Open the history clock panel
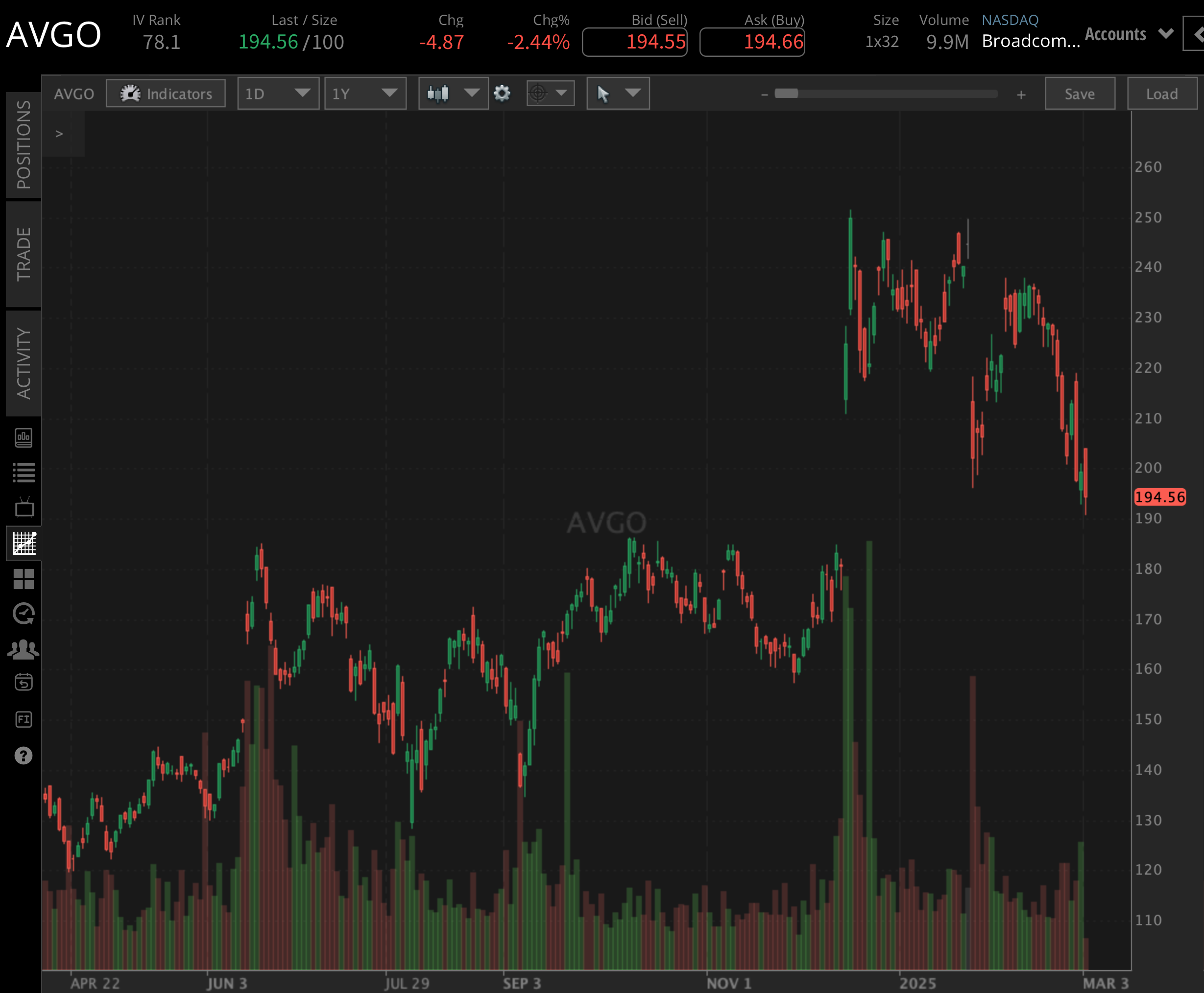This screenshot has width=1204, height=993. pyautogui.click(x=24, y=613)
